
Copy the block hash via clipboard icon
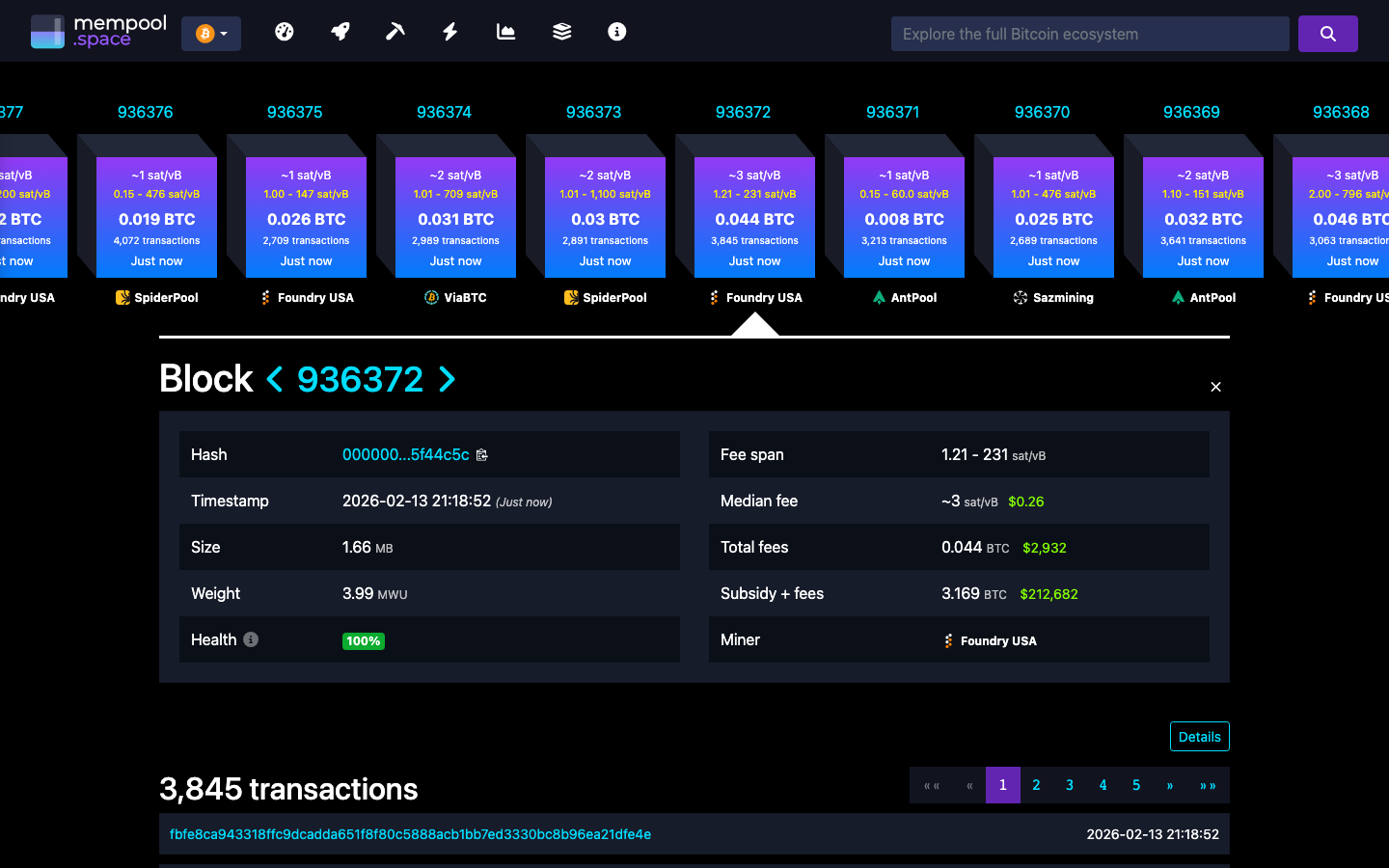click(x=482, y=454)
